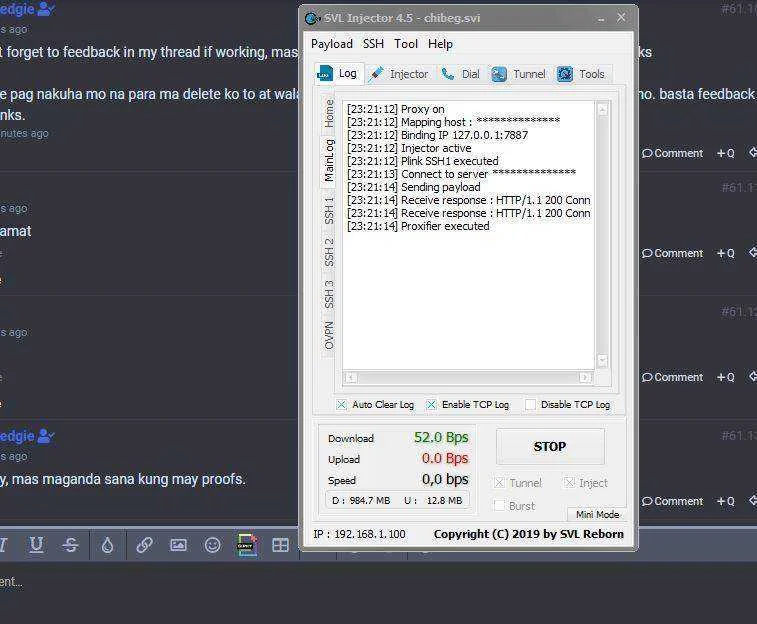757x624 pixels.
Task: Switch to Mini Mode
Action: (597, 514)
